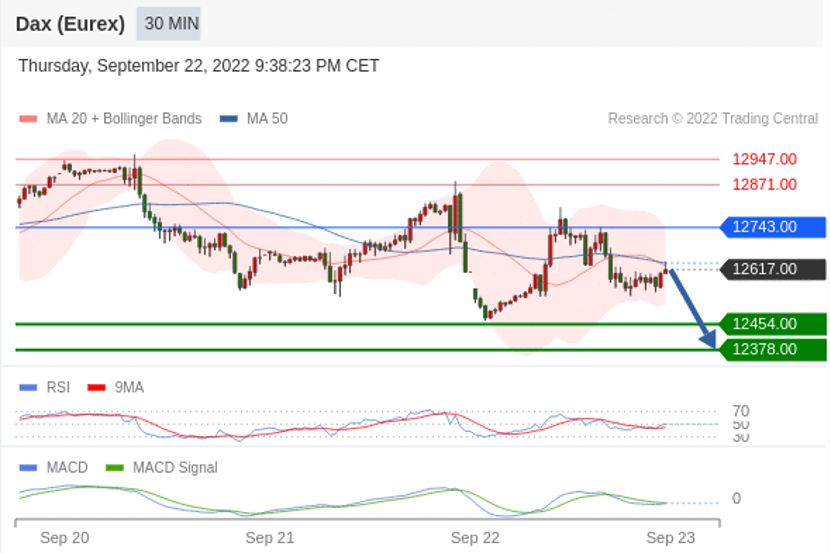Viewport: 830px width, 553px height.
Task: Click the 9MA legend label
Action: point(129,387)
